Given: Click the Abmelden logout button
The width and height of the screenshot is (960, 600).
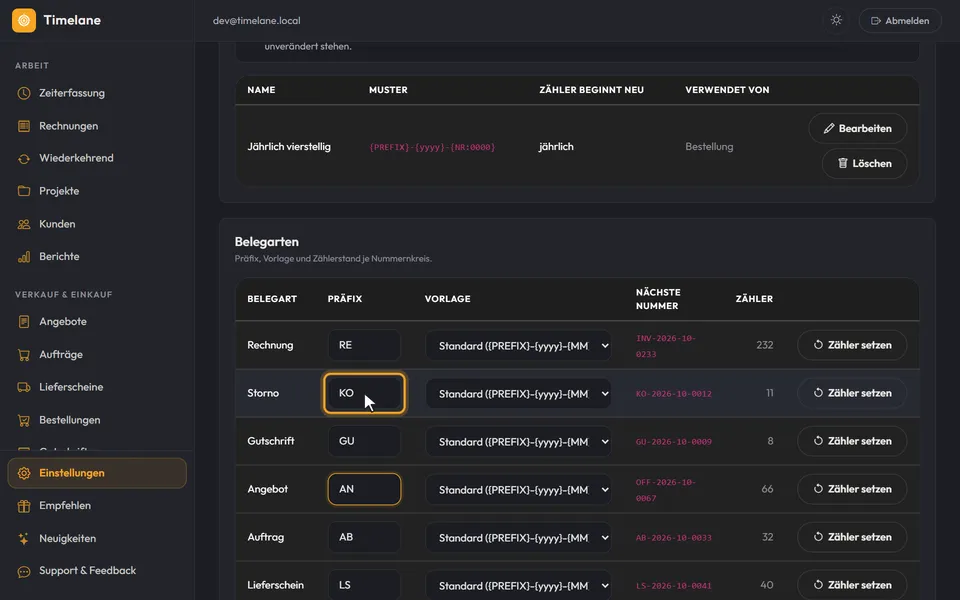Looking at the screenshot, I should [900, 20].
